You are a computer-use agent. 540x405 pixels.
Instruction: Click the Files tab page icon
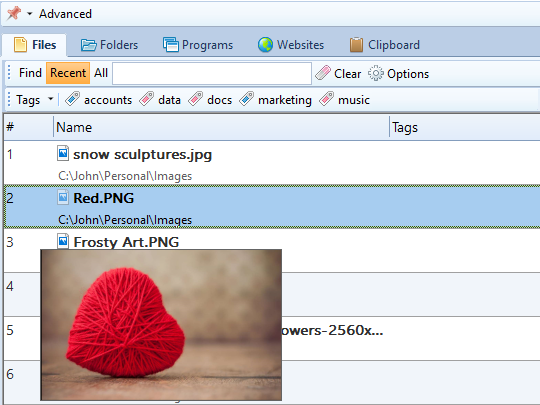20,45
